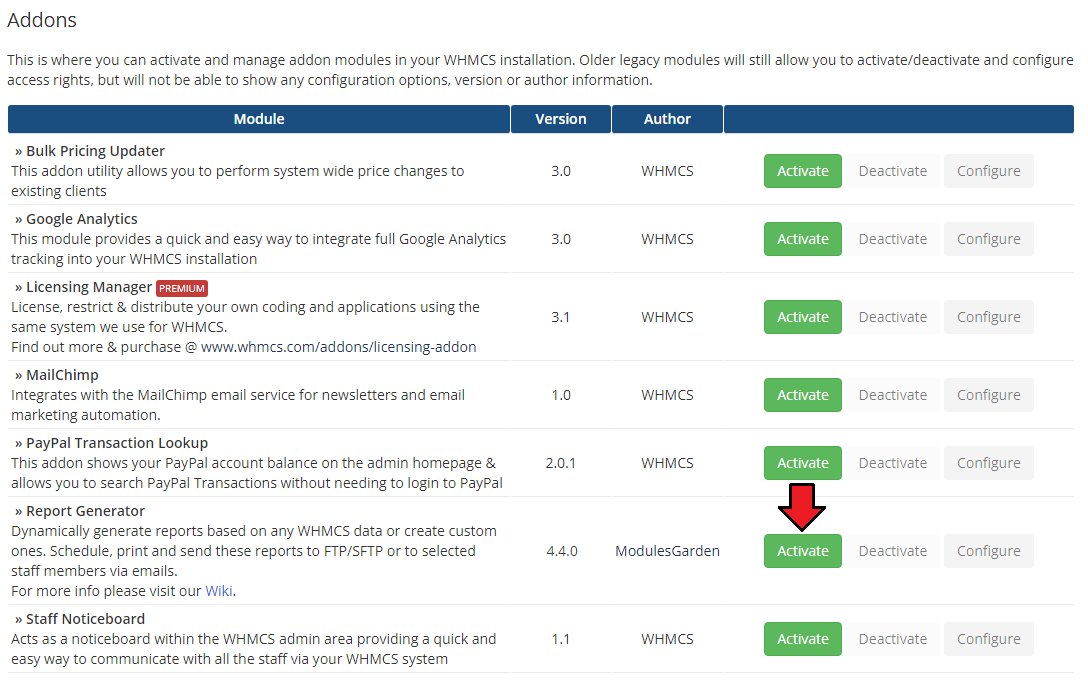Open Configure for Licensing Manager
This screenshot has width=1088, height=682.
989,317
